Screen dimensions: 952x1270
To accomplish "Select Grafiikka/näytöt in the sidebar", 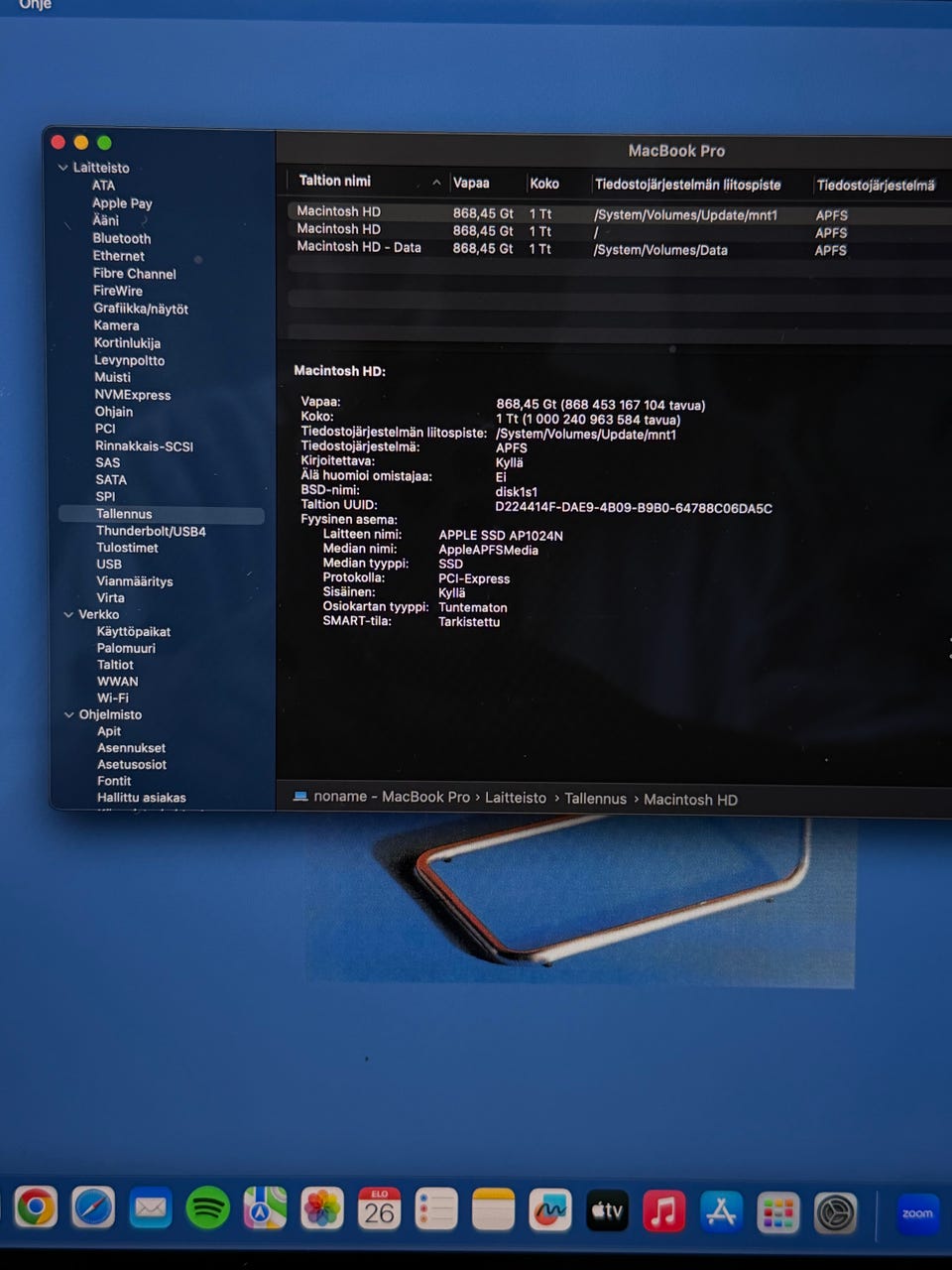I will [x=141, y=309].
